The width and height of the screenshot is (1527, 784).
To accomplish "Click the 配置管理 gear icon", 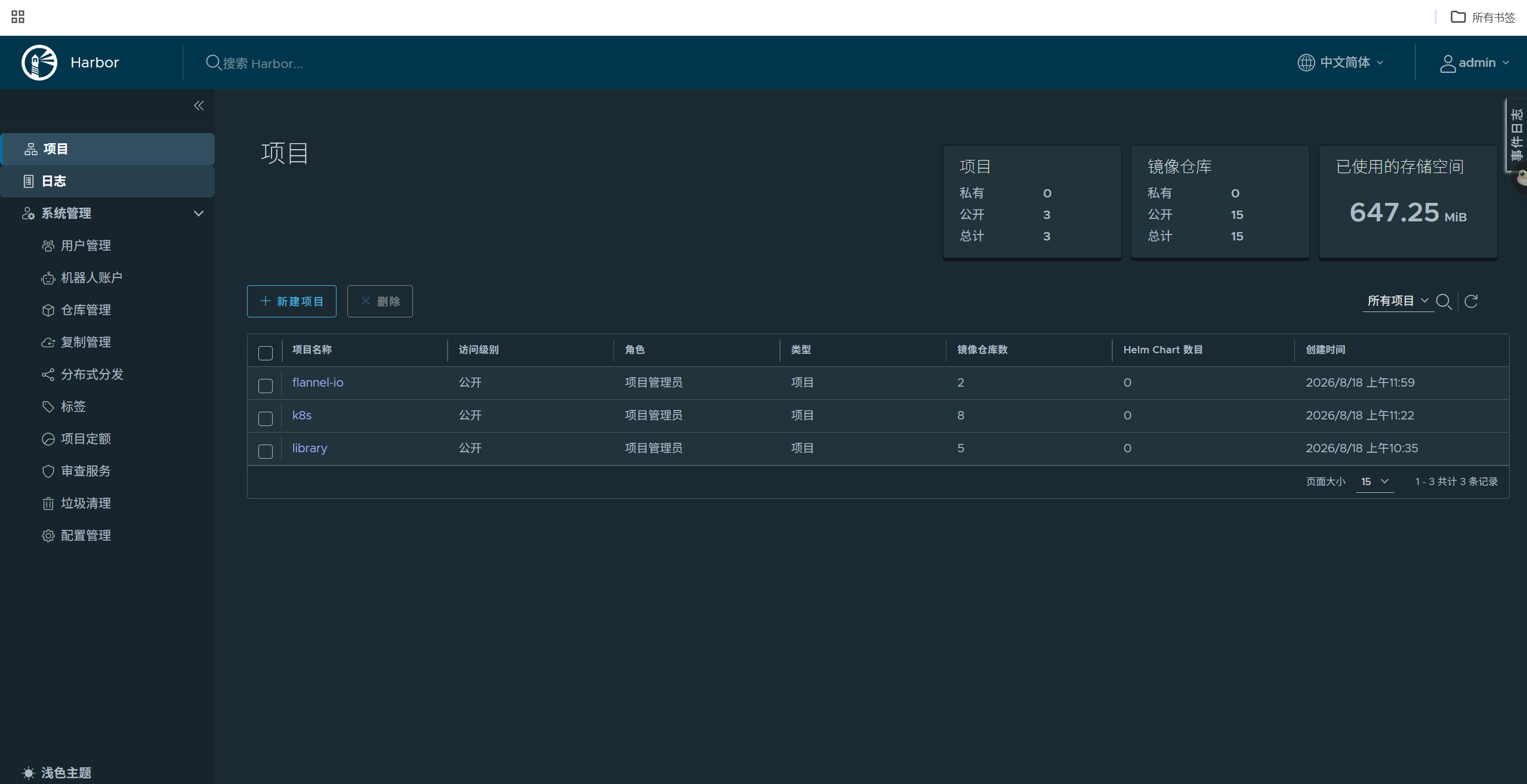I will [x=48, y=536].
